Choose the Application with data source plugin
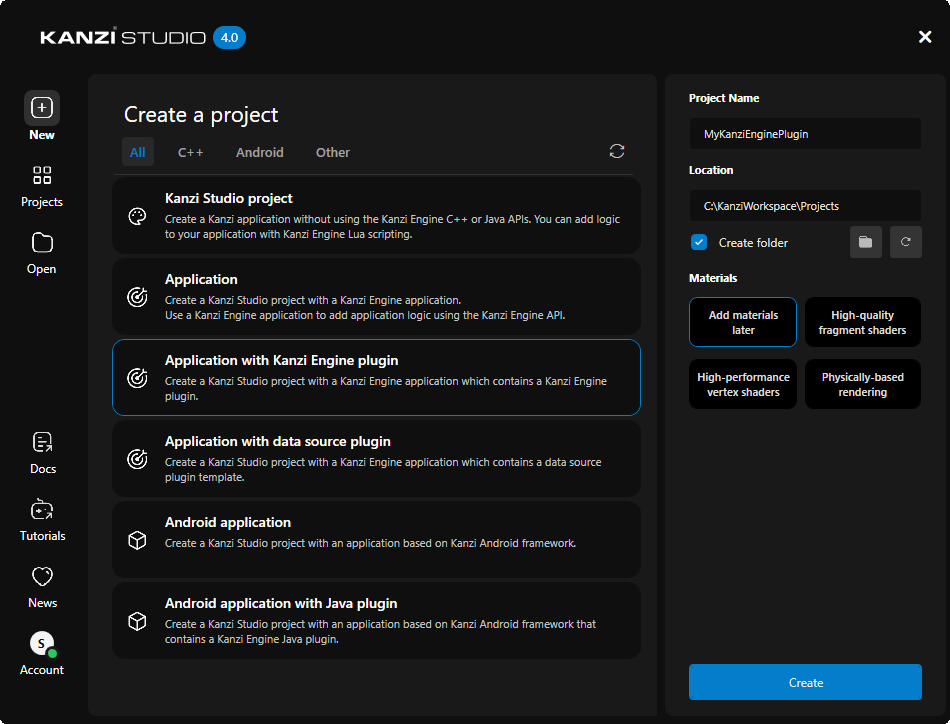 tap(377, 458)
